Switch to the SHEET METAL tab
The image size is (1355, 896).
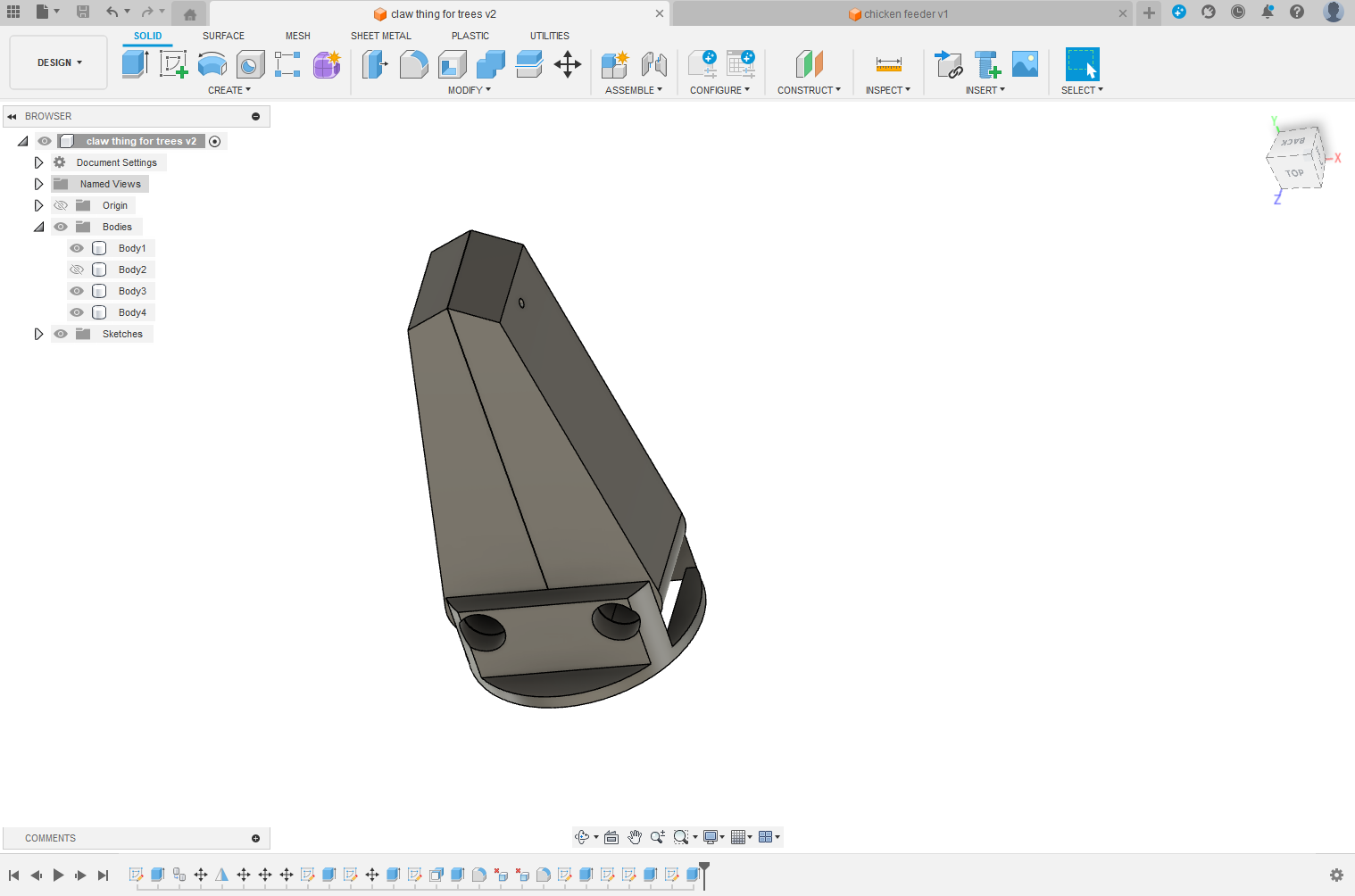pos(381,36)
